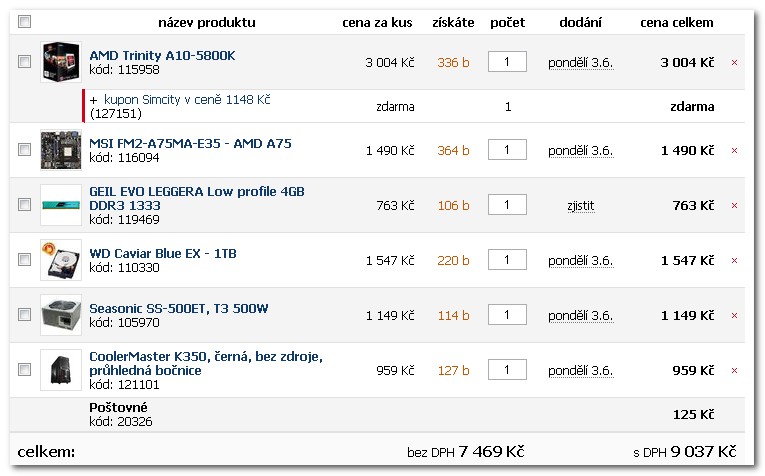The height and width of the screenshot is (476, 765).
Task: Open AMD Trinity A10-5800K product thumbnail
Action: (x=61, y=62)
